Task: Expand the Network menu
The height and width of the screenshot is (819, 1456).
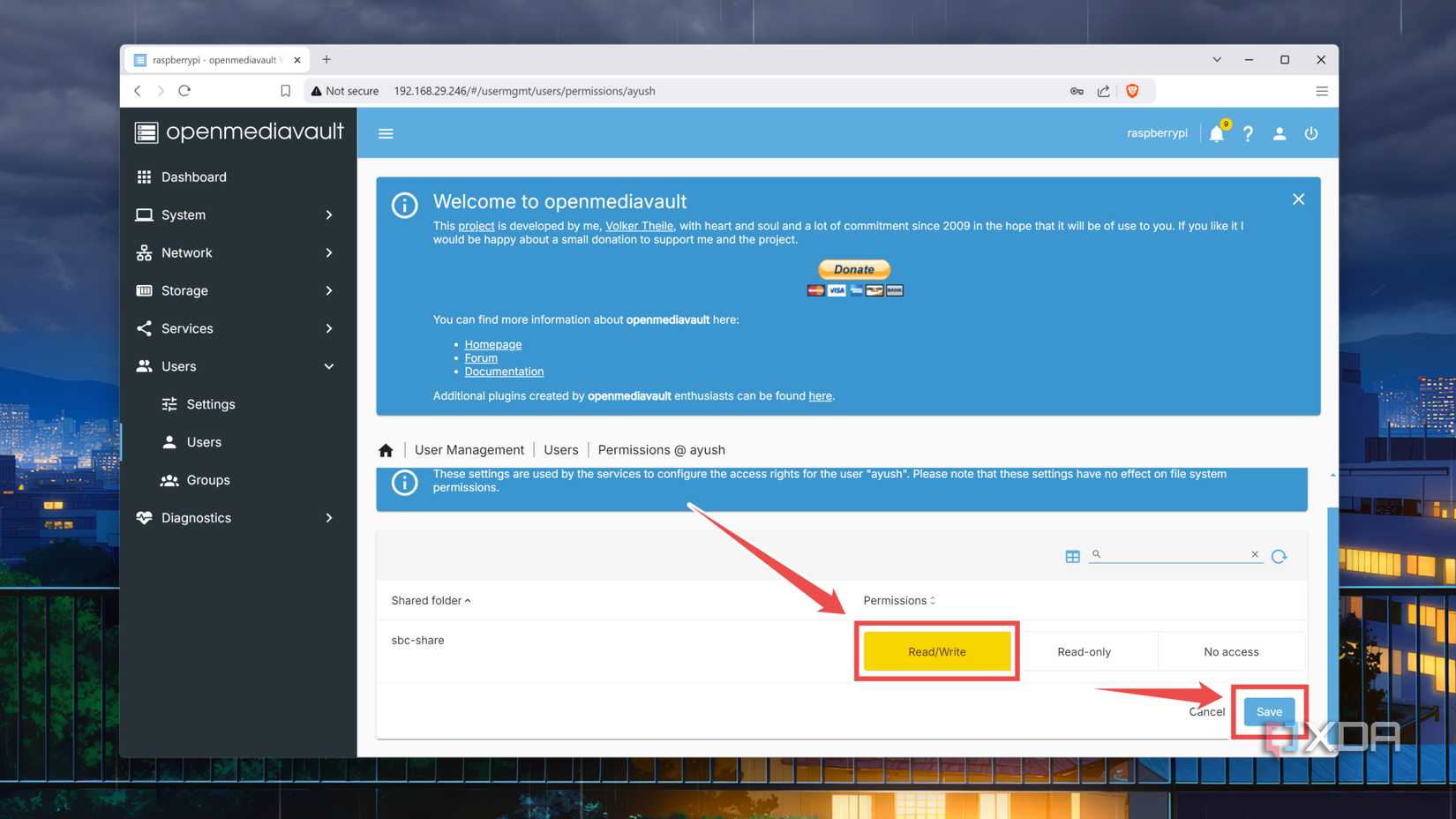Action: (237, 252)
